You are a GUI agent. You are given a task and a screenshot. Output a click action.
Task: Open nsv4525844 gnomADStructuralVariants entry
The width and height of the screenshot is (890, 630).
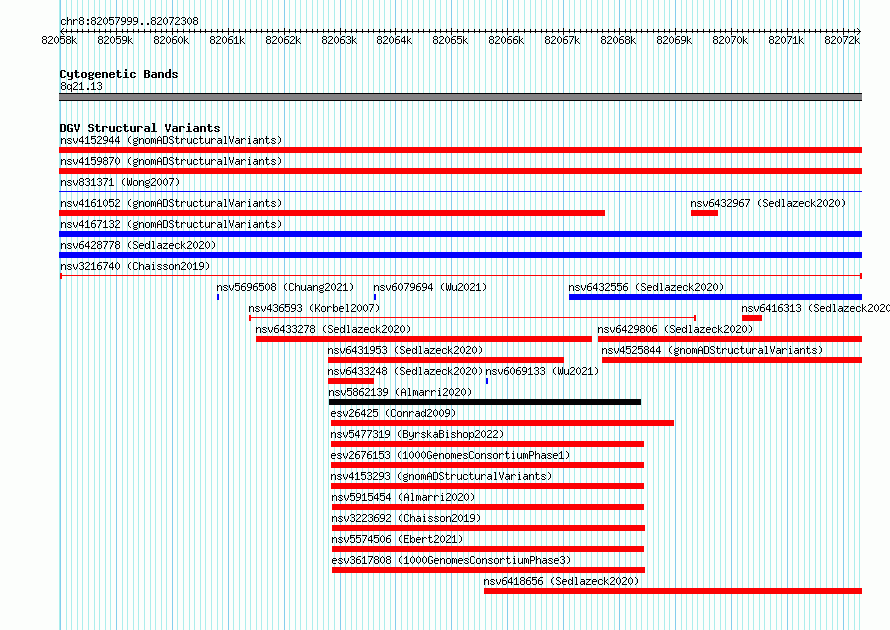click(x=712, y=350)
